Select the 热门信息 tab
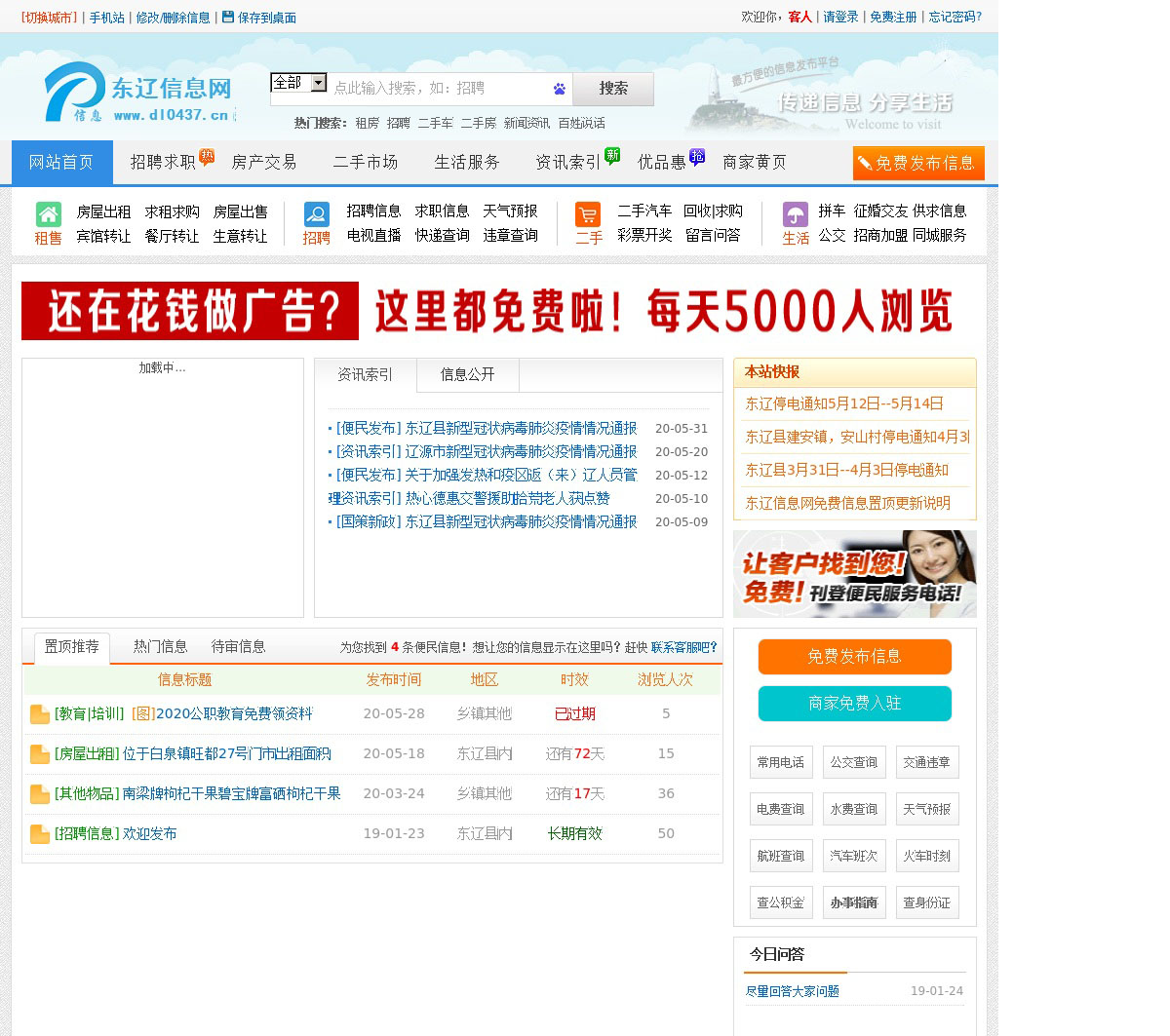This screenshot has height=1036, width=1170. point(160,646)
